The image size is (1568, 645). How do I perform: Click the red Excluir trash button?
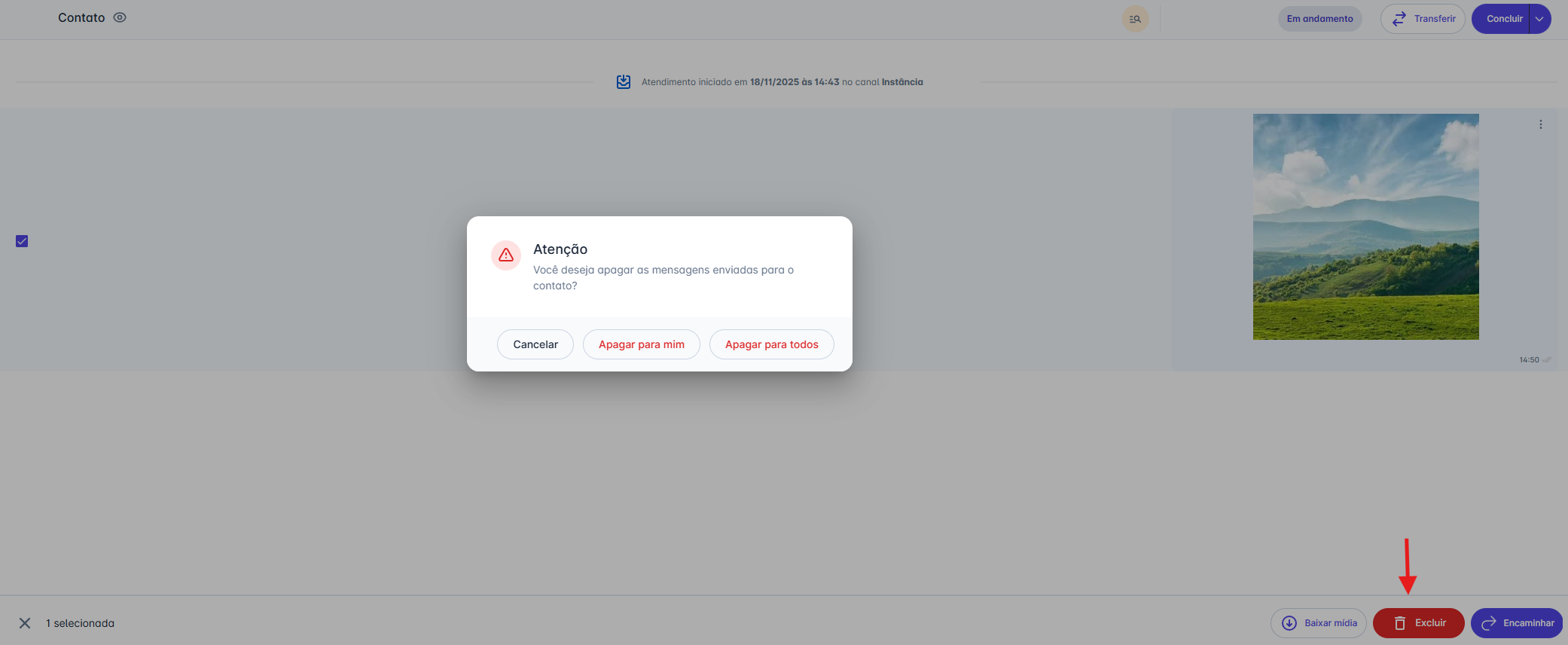[x=1418, y=623]
